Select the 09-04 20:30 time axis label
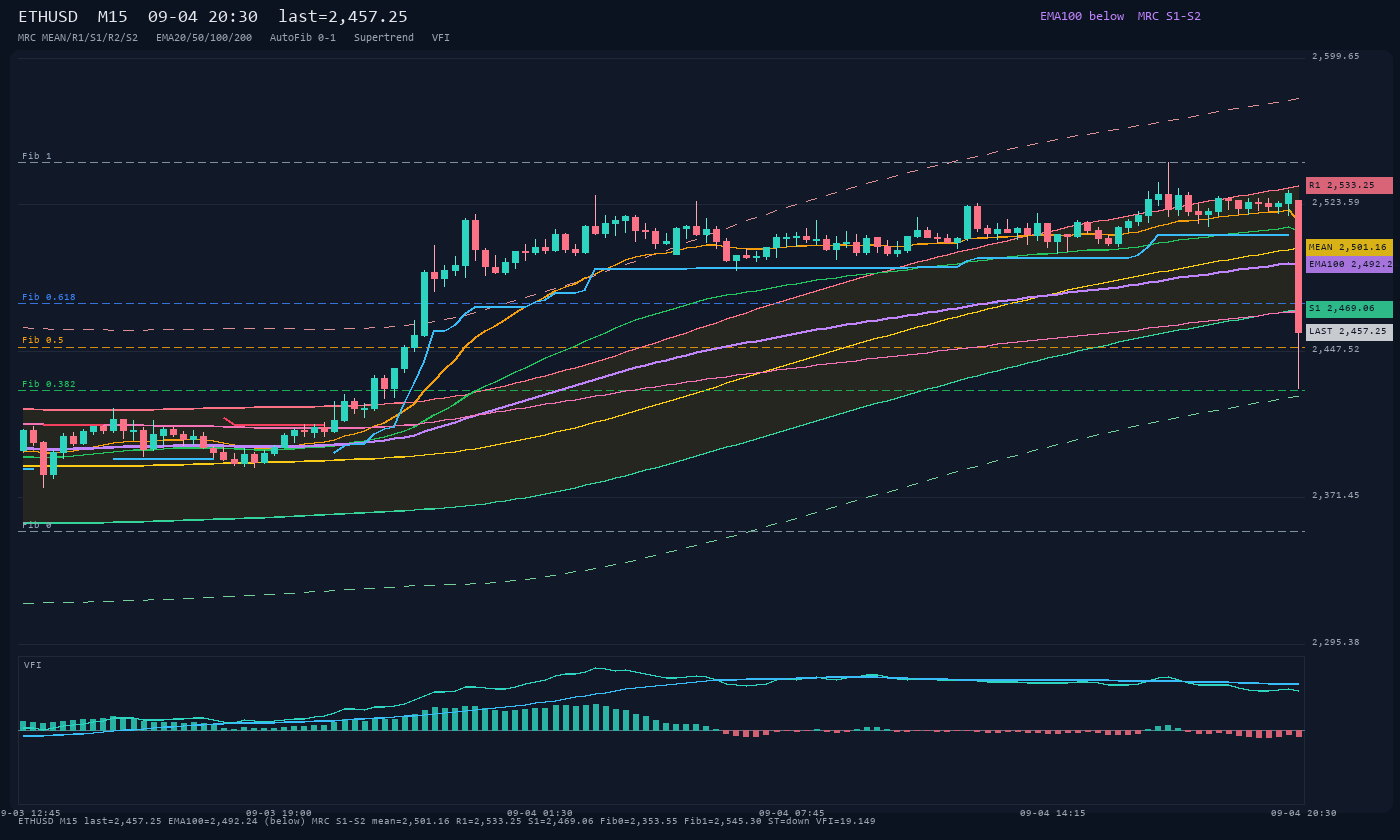The image size is (1400, 840). pos(1303,813)
